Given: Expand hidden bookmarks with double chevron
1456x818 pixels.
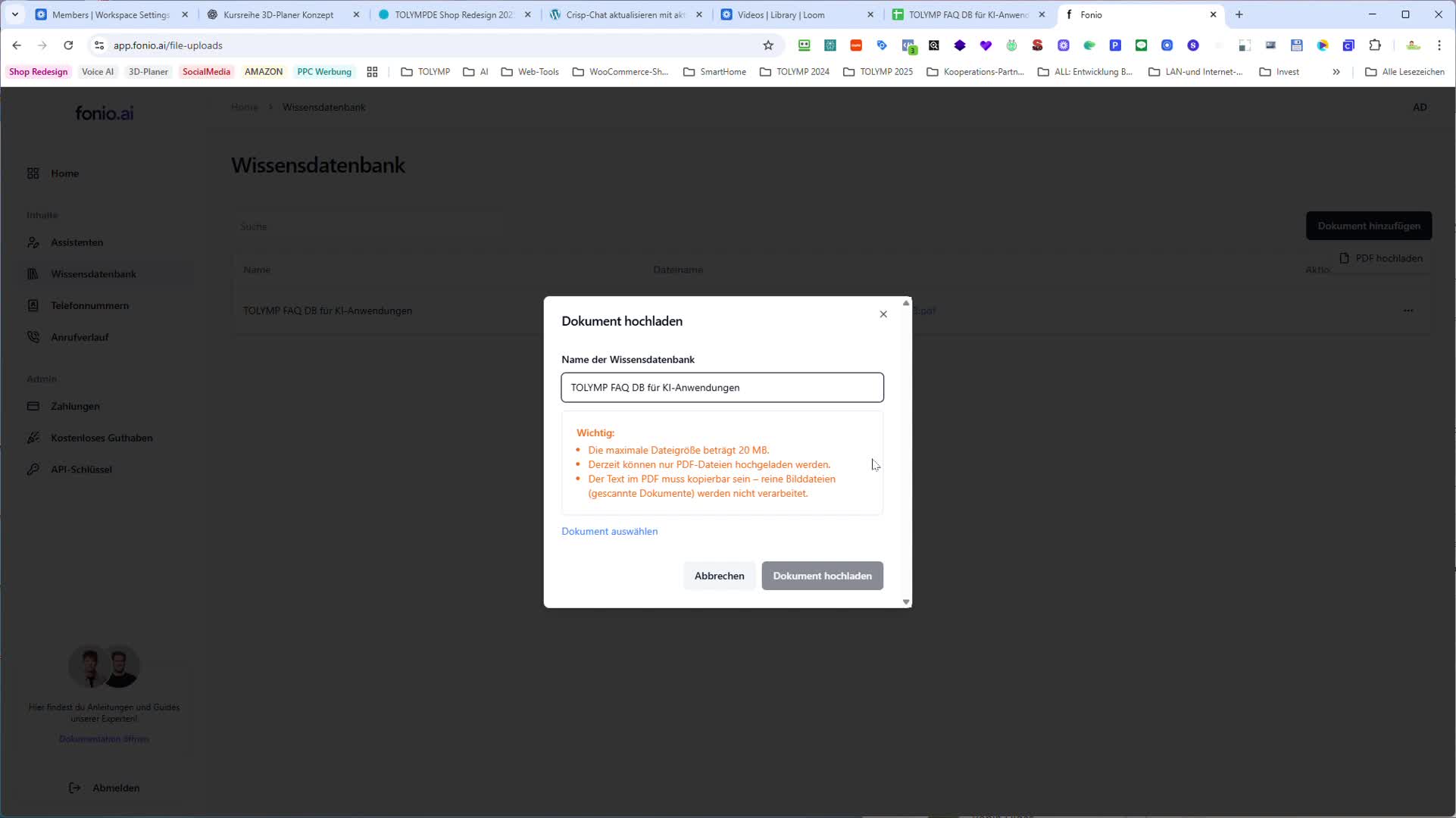Looking at the screenshot, I should pos(1336,72).
